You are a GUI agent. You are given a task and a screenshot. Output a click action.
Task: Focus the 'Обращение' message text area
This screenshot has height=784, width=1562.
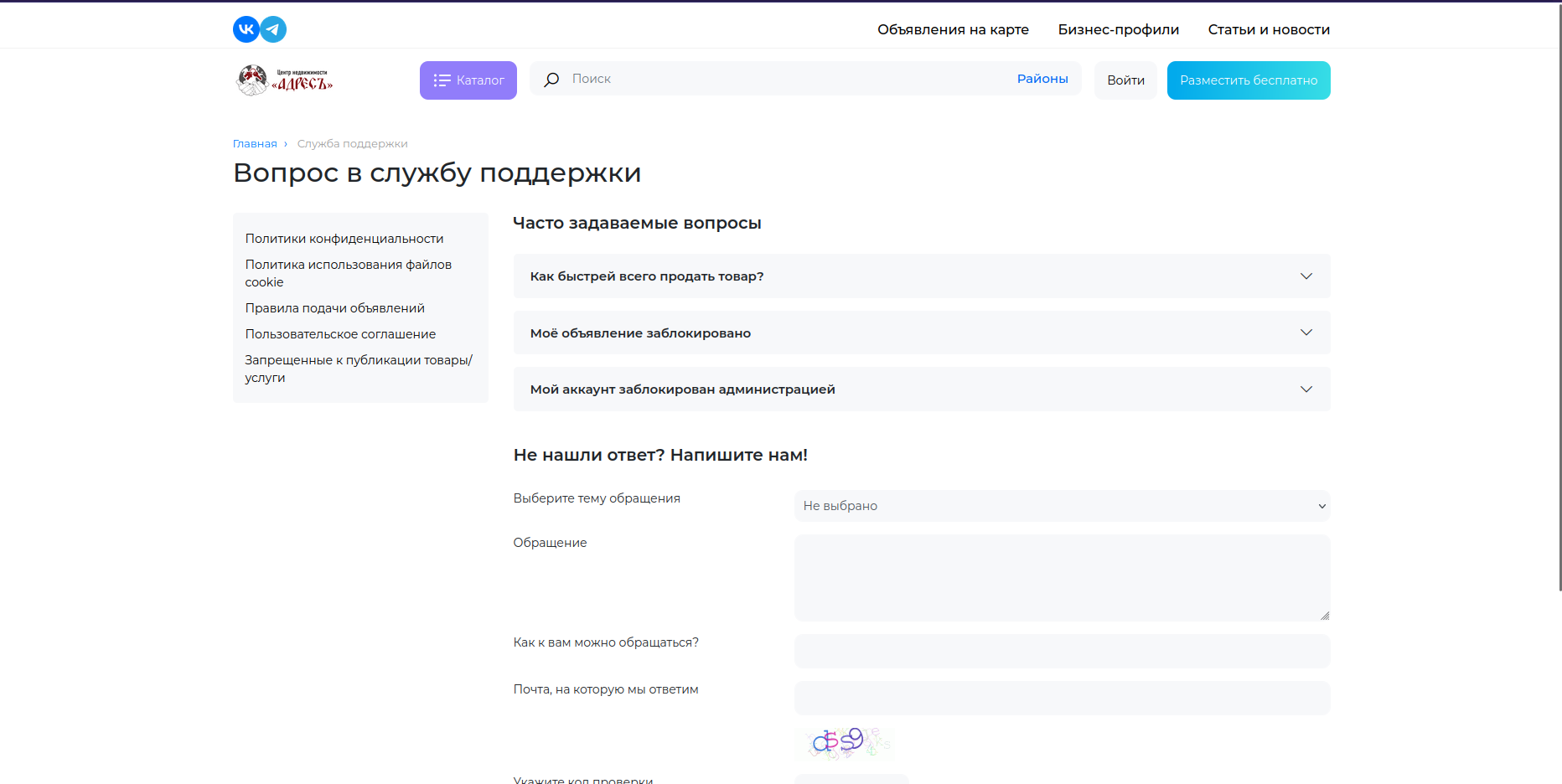click(x=1062, y=578)
